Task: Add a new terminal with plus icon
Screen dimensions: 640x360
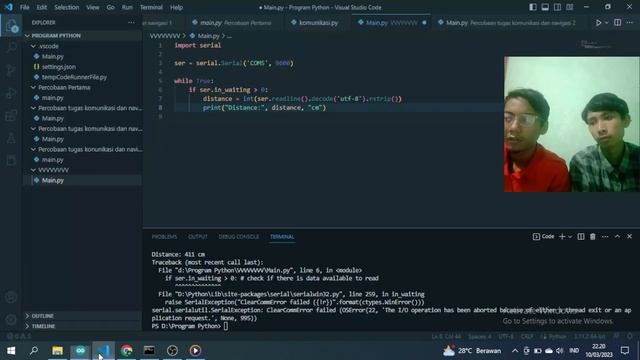Action: tap(562, 236)
